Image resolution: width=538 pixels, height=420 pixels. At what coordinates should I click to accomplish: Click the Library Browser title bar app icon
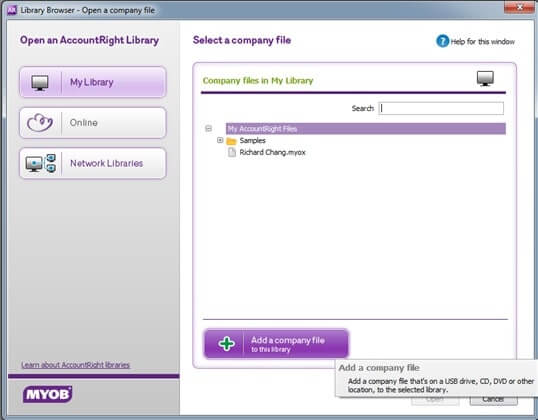[12, 10]
